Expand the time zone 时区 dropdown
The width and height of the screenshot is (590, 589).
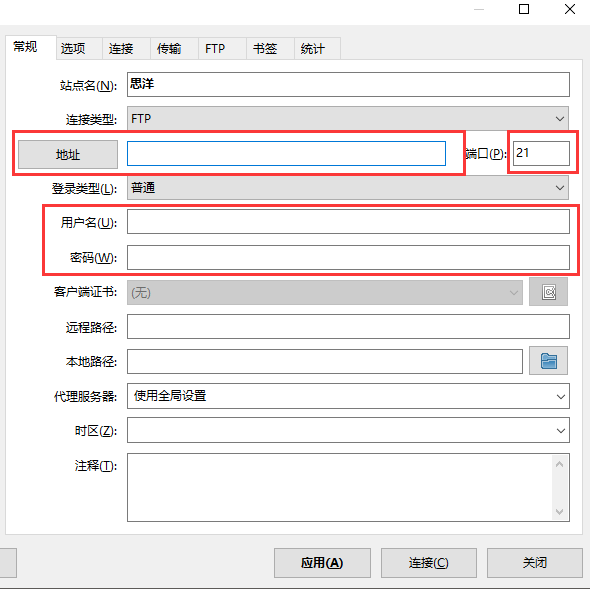click(x=348, y=430)
